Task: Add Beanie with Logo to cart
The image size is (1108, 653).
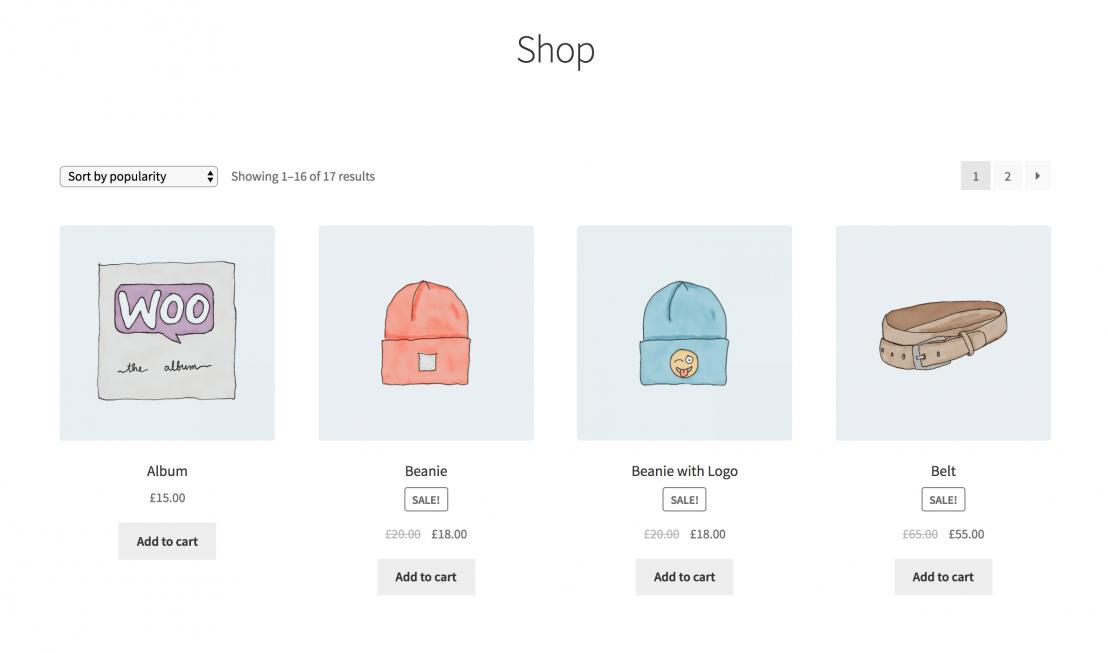Action: coord(684,577)
